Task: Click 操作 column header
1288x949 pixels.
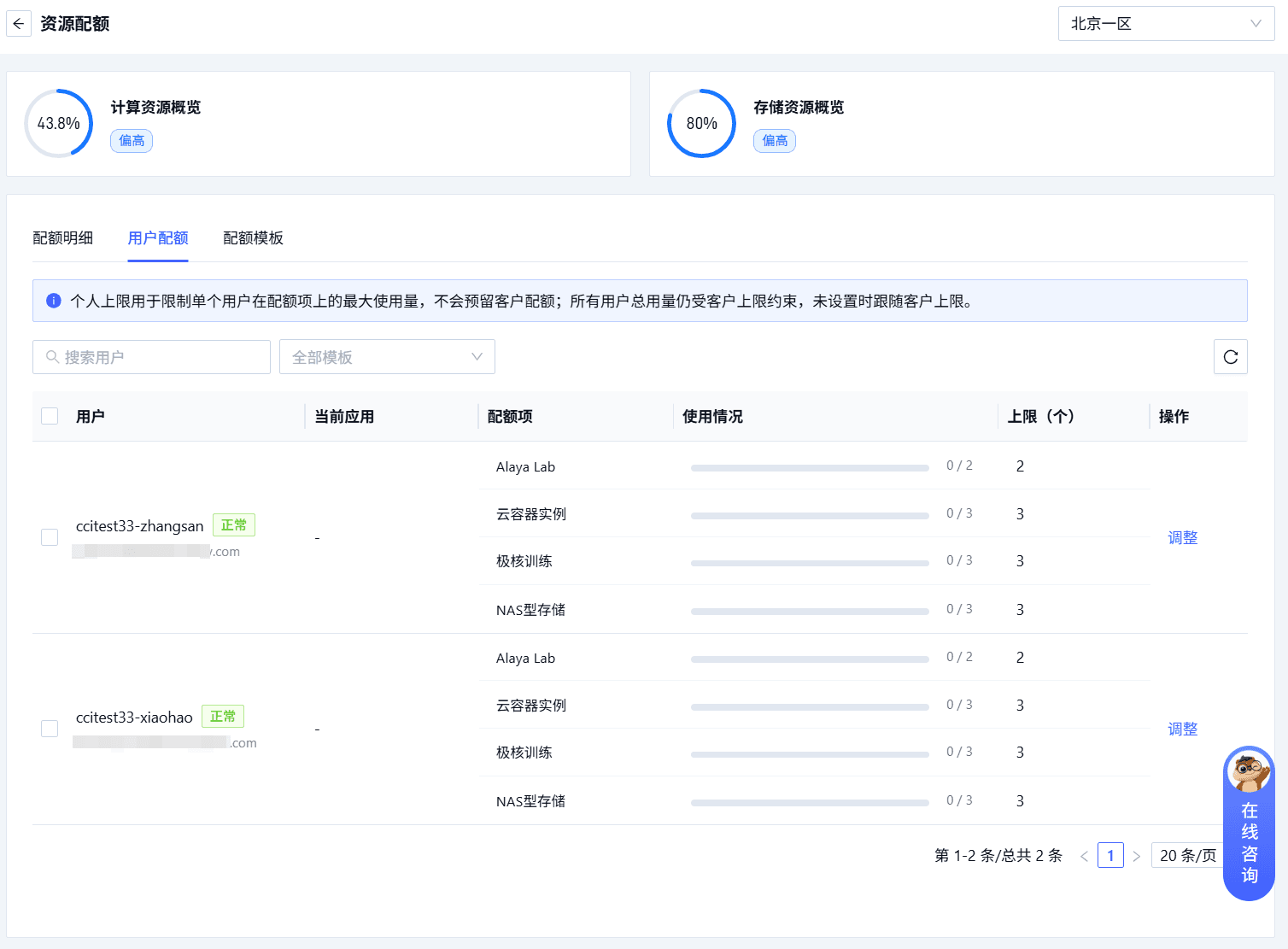Action: pyautogui.click(x=1174, y=417)
